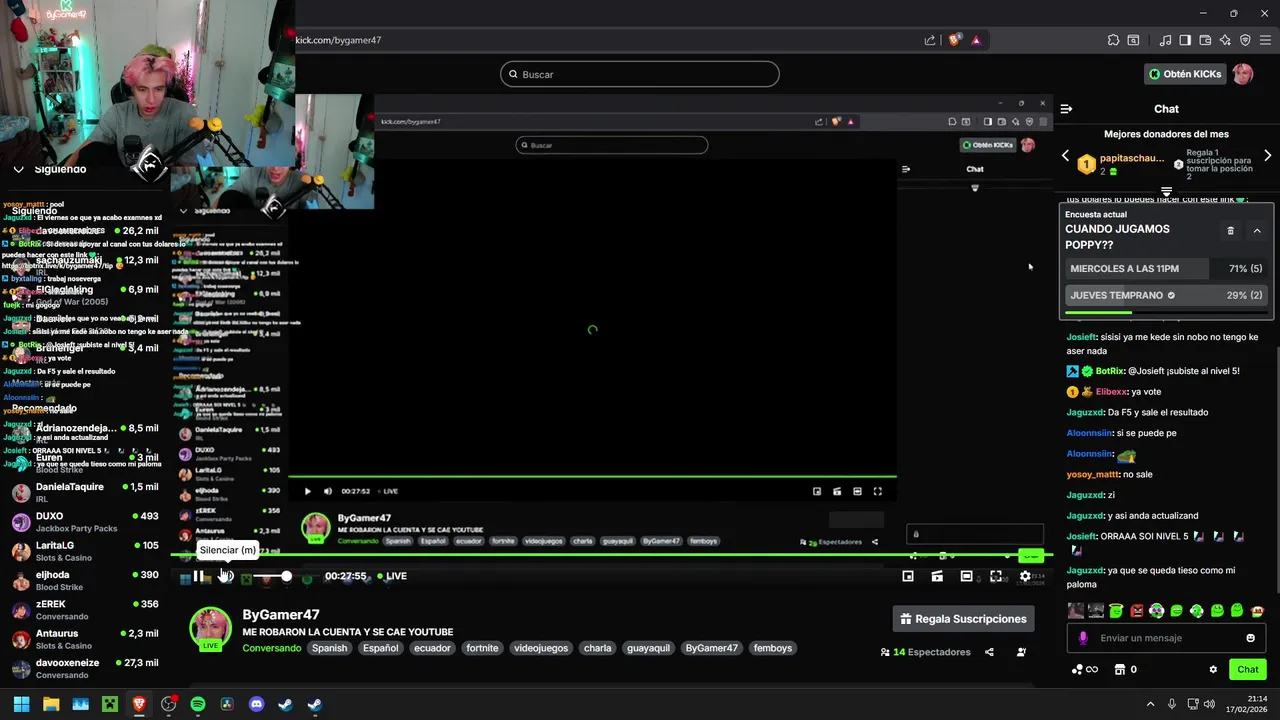Collapse the chat panel
The height and width of the screenshot is (720, 1280).
point(1066,109)
